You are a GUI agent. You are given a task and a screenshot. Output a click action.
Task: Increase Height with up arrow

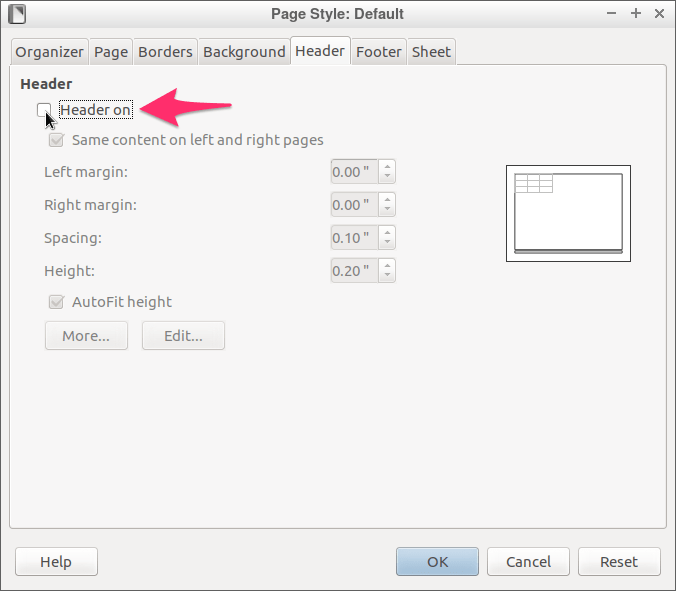tap(387, 265)
